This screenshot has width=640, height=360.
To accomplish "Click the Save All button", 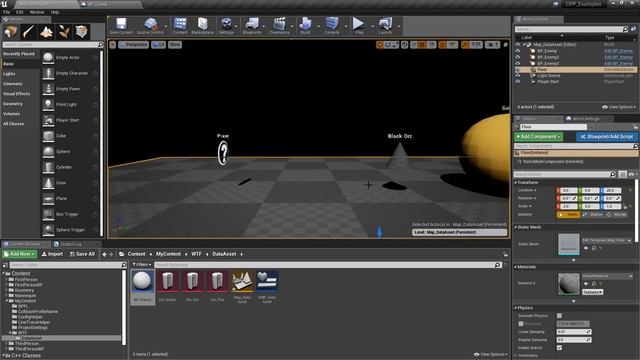I will pyautogui.click(x=82, y=254).
